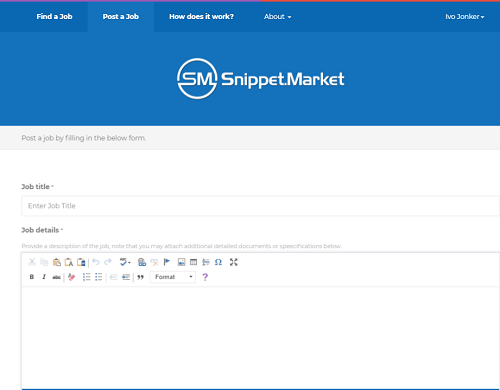Click the Copy icon in editor toolbar

pos(44,262)
